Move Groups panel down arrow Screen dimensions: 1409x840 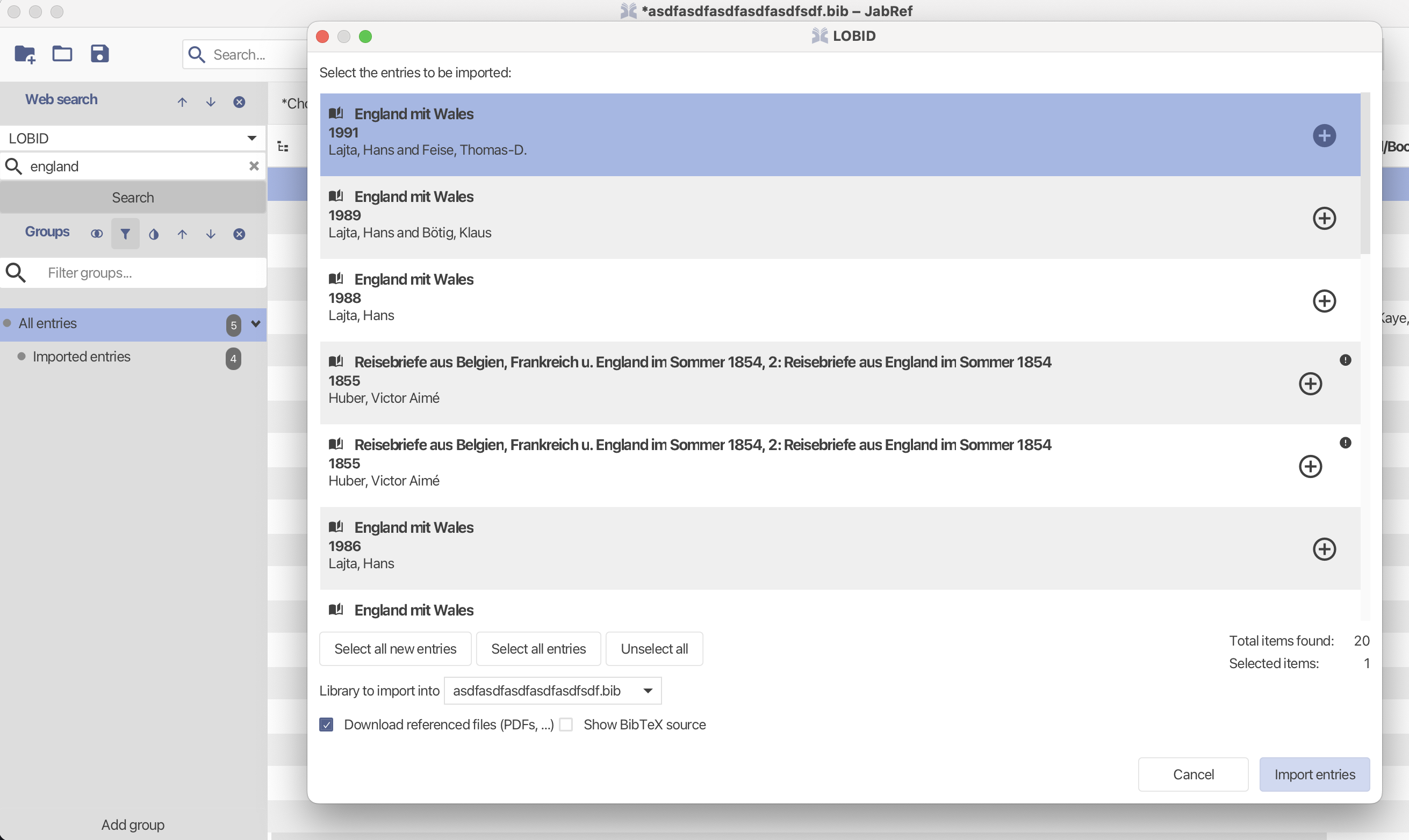tap(211, 234)
